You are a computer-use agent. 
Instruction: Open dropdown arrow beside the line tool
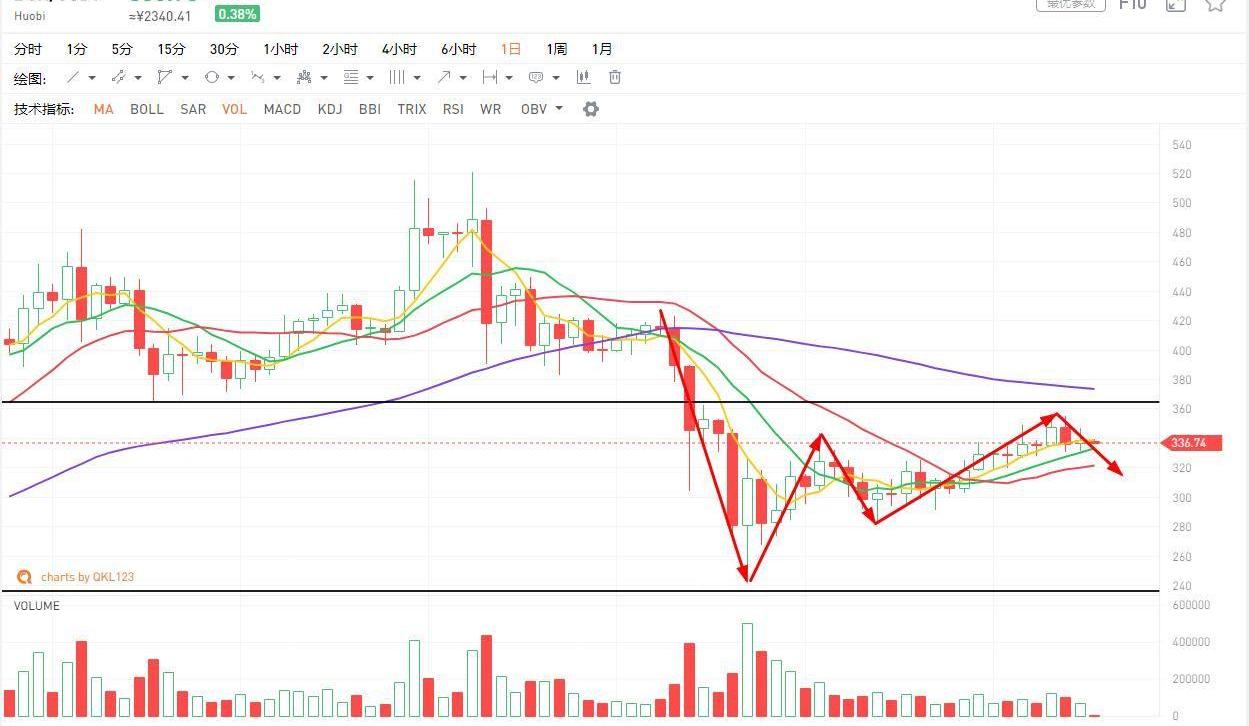point(92,78)
